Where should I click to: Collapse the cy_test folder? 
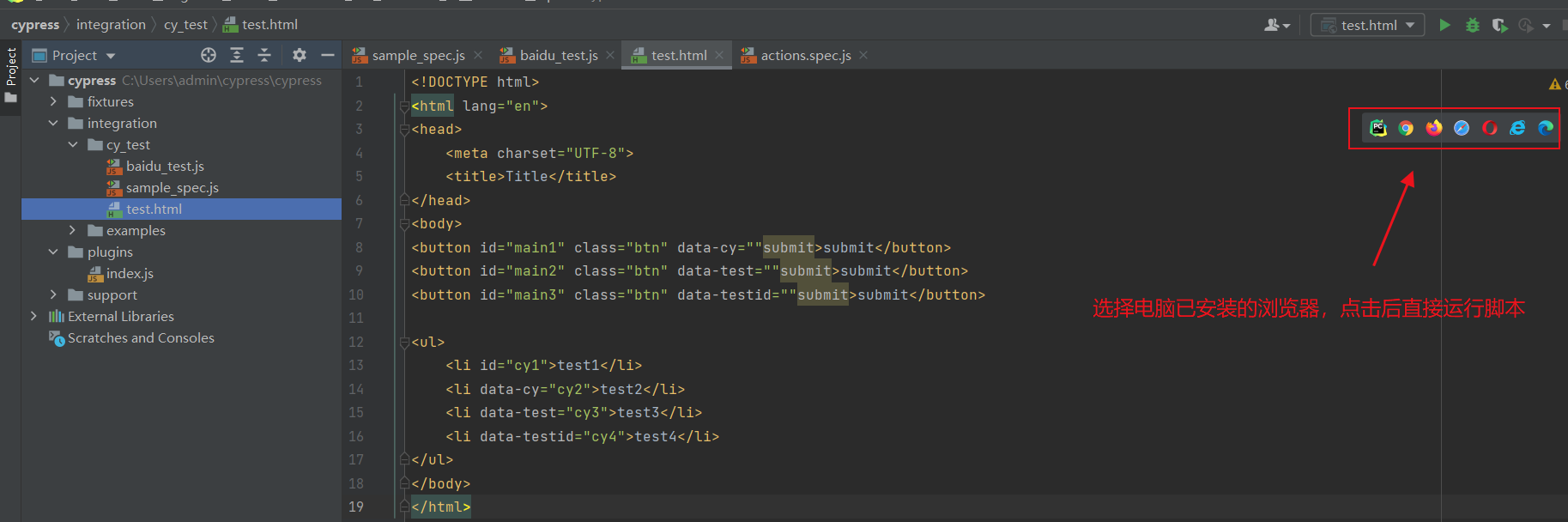coord(73,144)
